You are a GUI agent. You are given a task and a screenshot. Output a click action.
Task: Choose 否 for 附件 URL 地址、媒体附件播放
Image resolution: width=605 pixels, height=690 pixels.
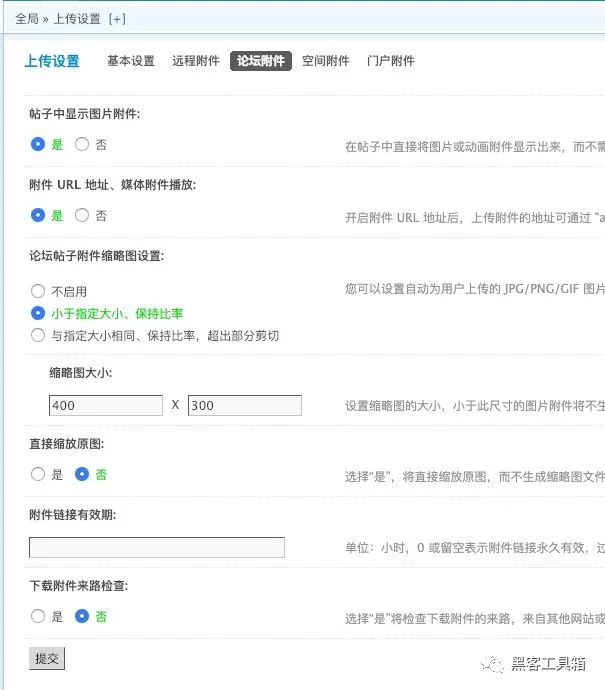click(83, 215)
